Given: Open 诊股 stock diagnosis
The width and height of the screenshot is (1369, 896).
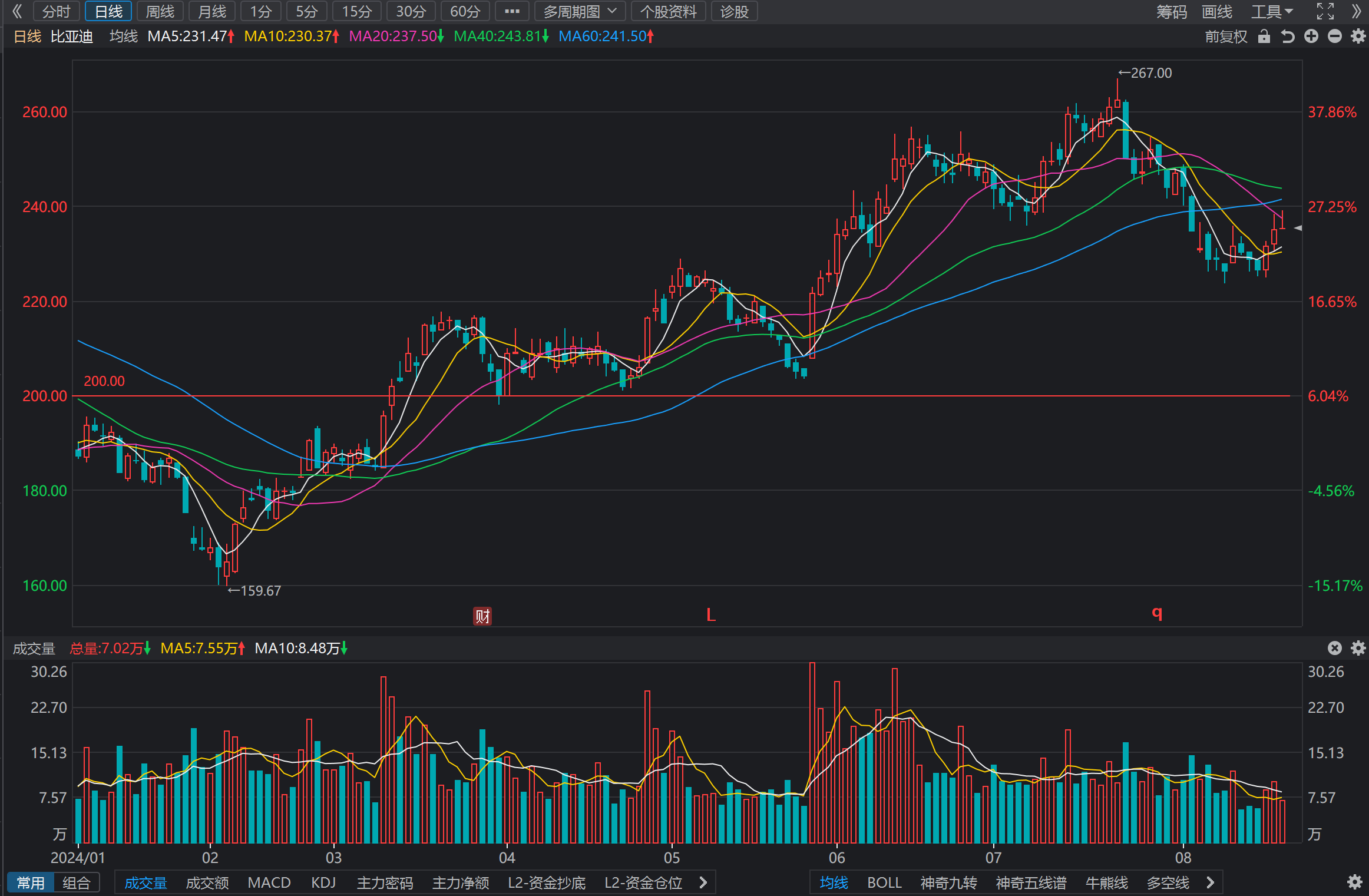Looking at the screenshot, I should [735, 11].
